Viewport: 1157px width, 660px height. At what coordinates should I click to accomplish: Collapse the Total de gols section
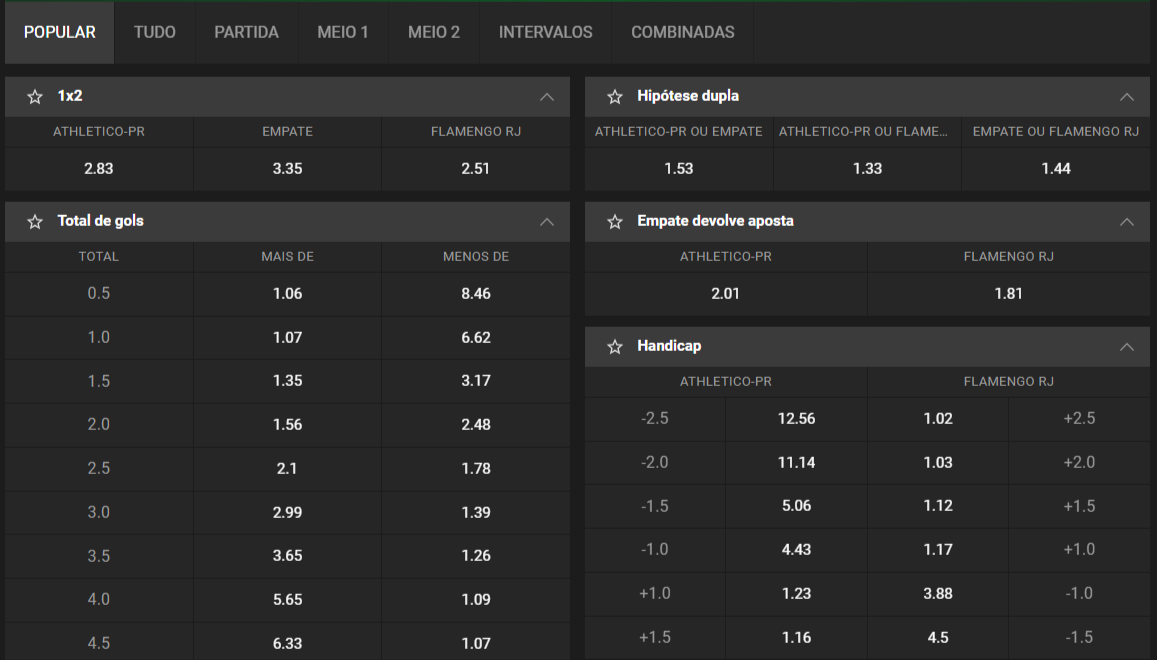[547, 221]
